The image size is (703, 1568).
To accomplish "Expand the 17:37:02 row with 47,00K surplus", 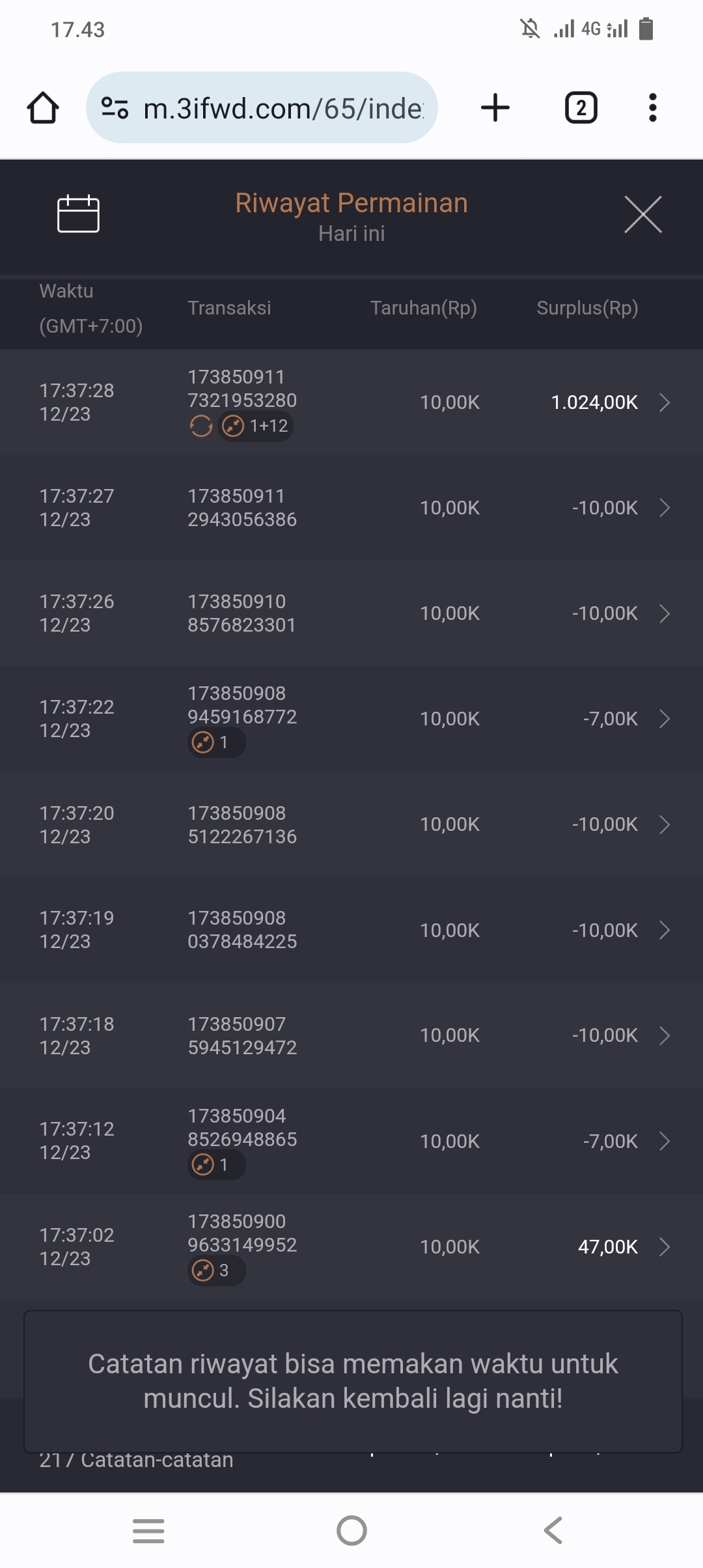I will tap(664, 1247).
